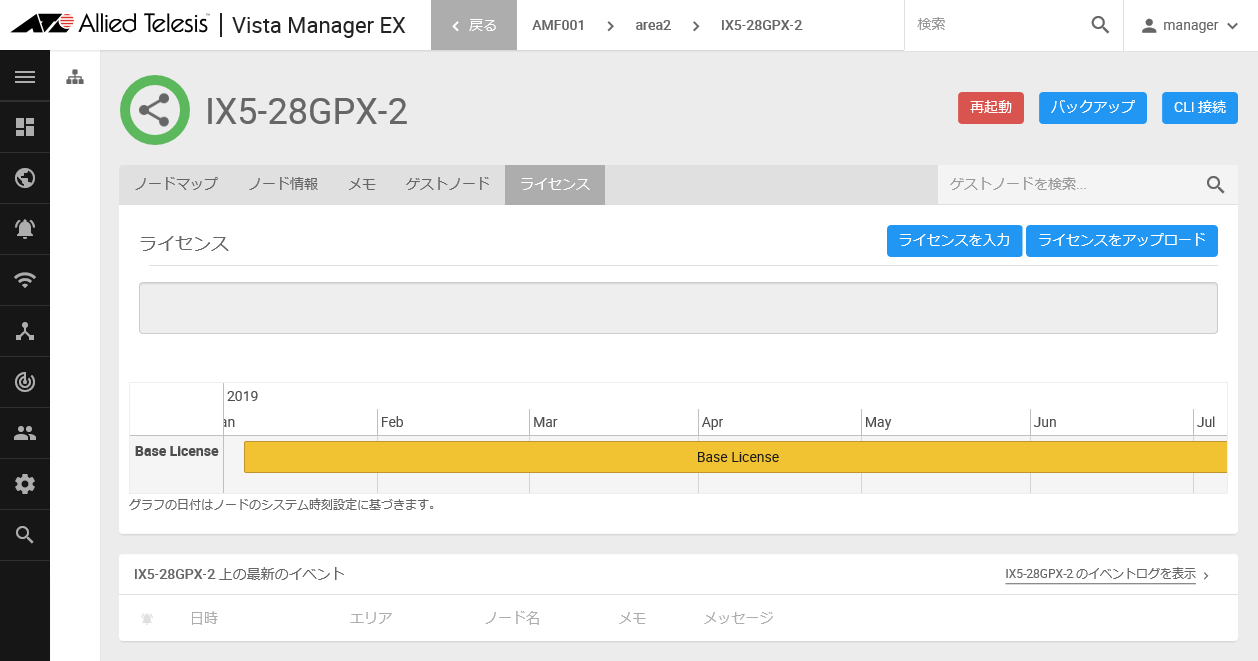Click the red 再起動 button

[x=991, y=108]
